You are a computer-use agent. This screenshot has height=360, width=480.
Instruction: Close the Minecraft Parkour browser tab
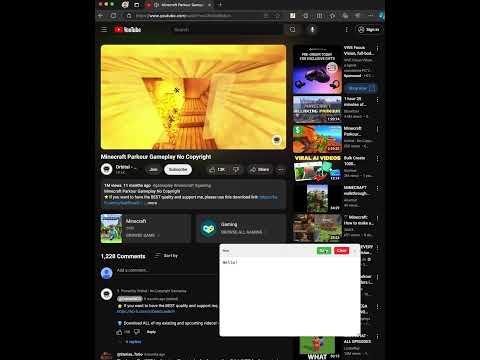[209, 5]
